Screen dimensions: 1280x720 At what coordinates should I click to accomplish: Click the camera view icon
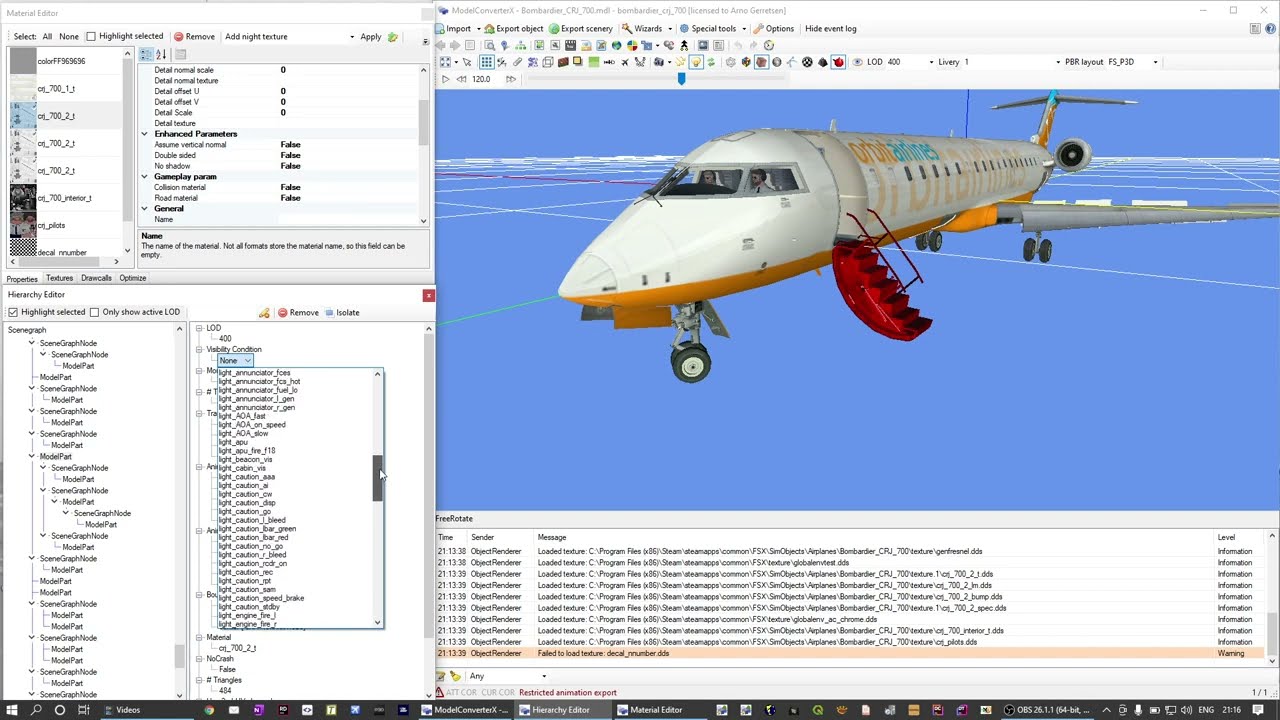coord(659,62)
